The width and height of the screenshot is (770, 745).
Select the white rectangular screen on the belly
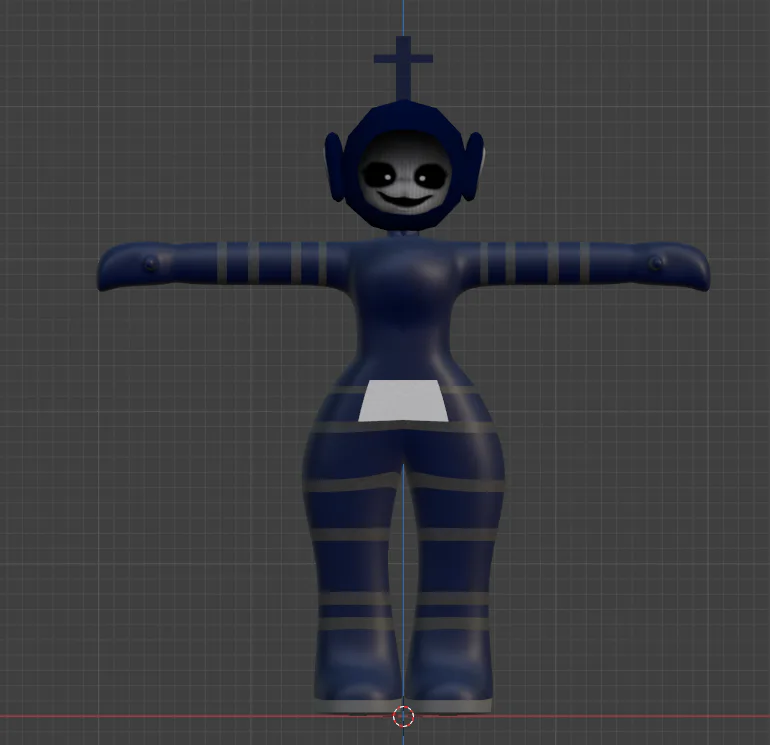403,401
